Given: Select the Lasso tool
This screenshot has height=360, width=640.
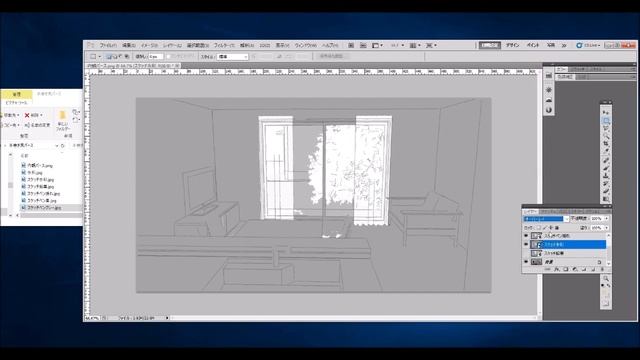Looking at the screenshot, I should pyautogui.click(x=606, y=128).
